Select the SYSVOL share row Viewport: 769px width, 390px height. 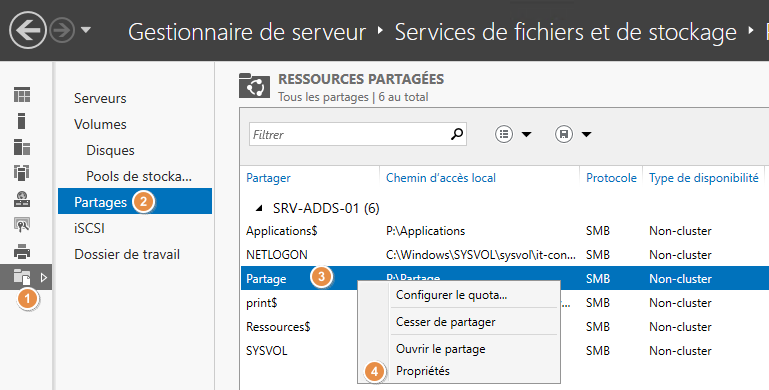pyautogui.click(x=266, y=351)
